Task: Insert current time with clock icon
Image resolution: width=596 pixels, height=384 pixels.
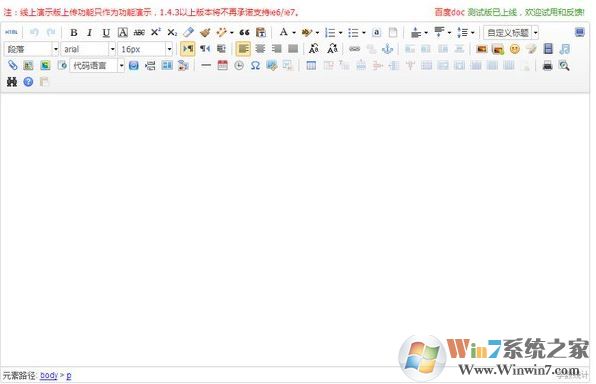Action: tap(239, 65)
